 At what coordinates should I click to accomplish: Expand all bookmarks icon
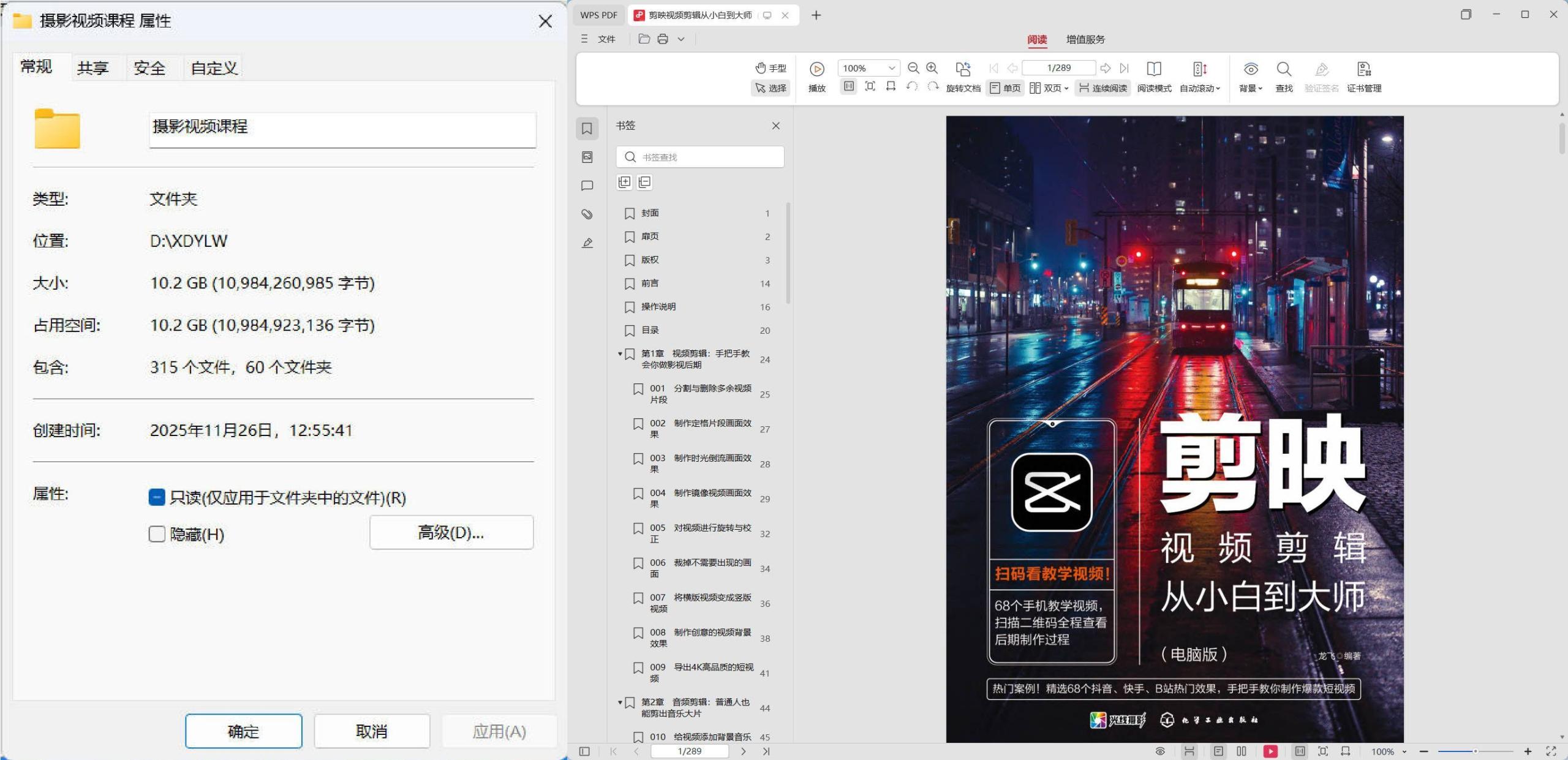(624, 182)
